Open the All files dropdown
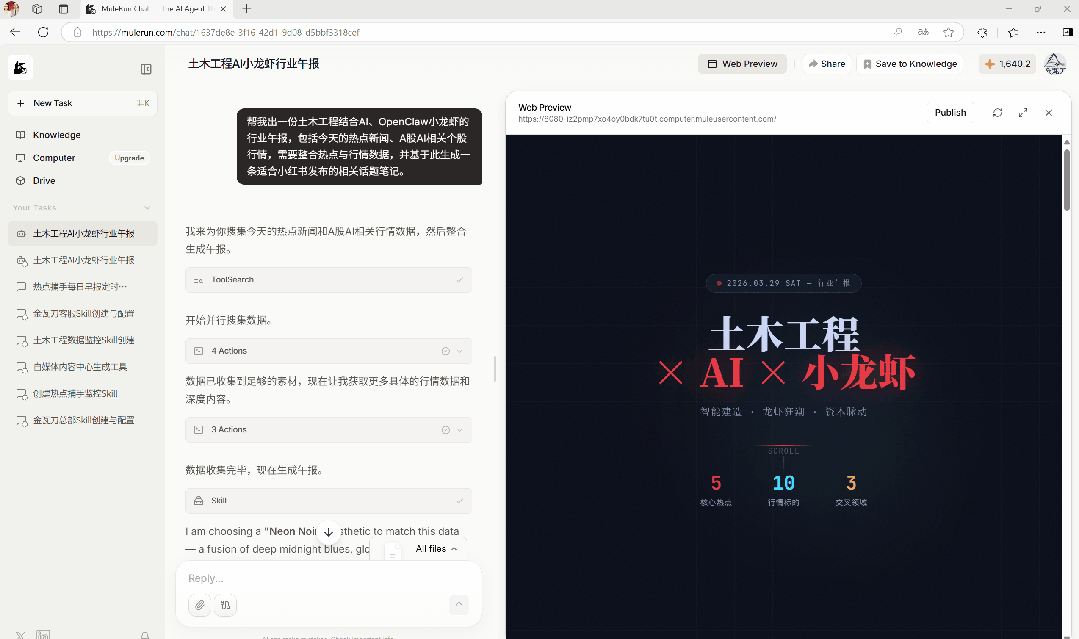This screenshot has width=1079, height=639. click(436, 549)
